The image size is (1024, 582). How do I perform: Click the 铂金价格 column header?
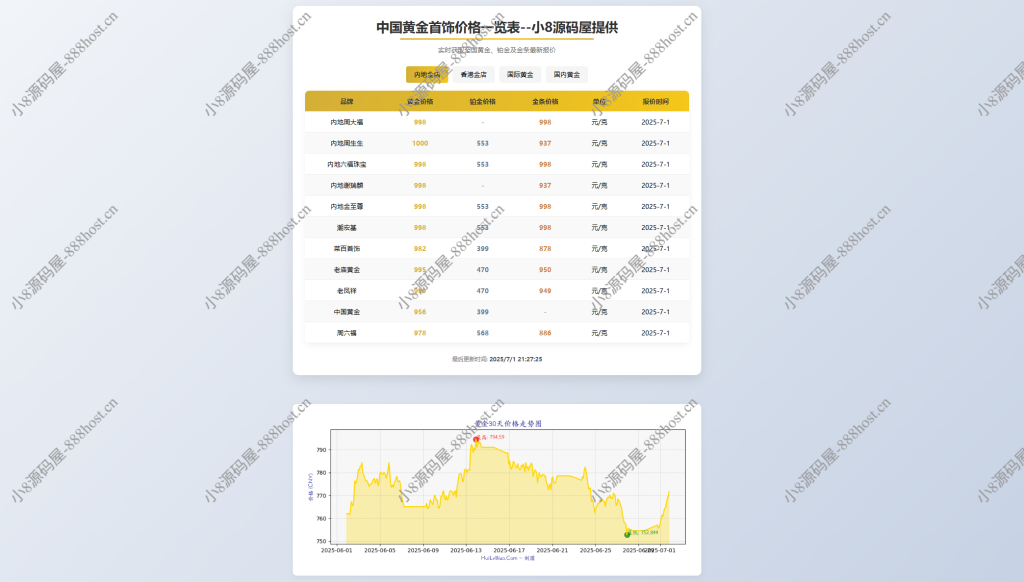coord(483,101)
